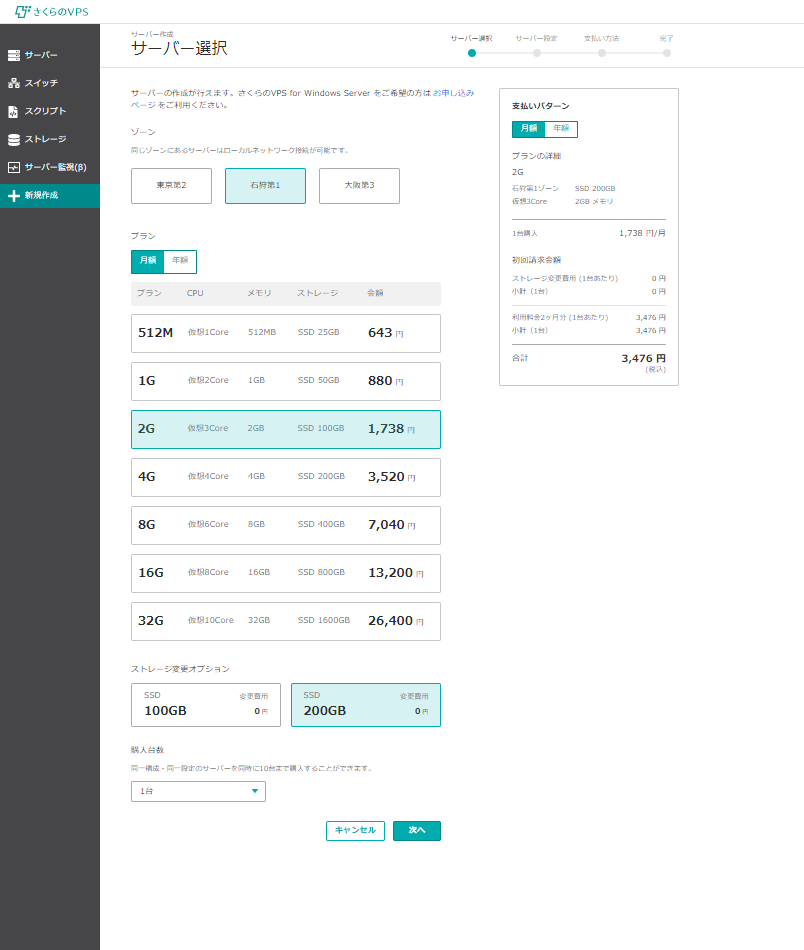Open the スクリプト script icon

tap(14, 111)
